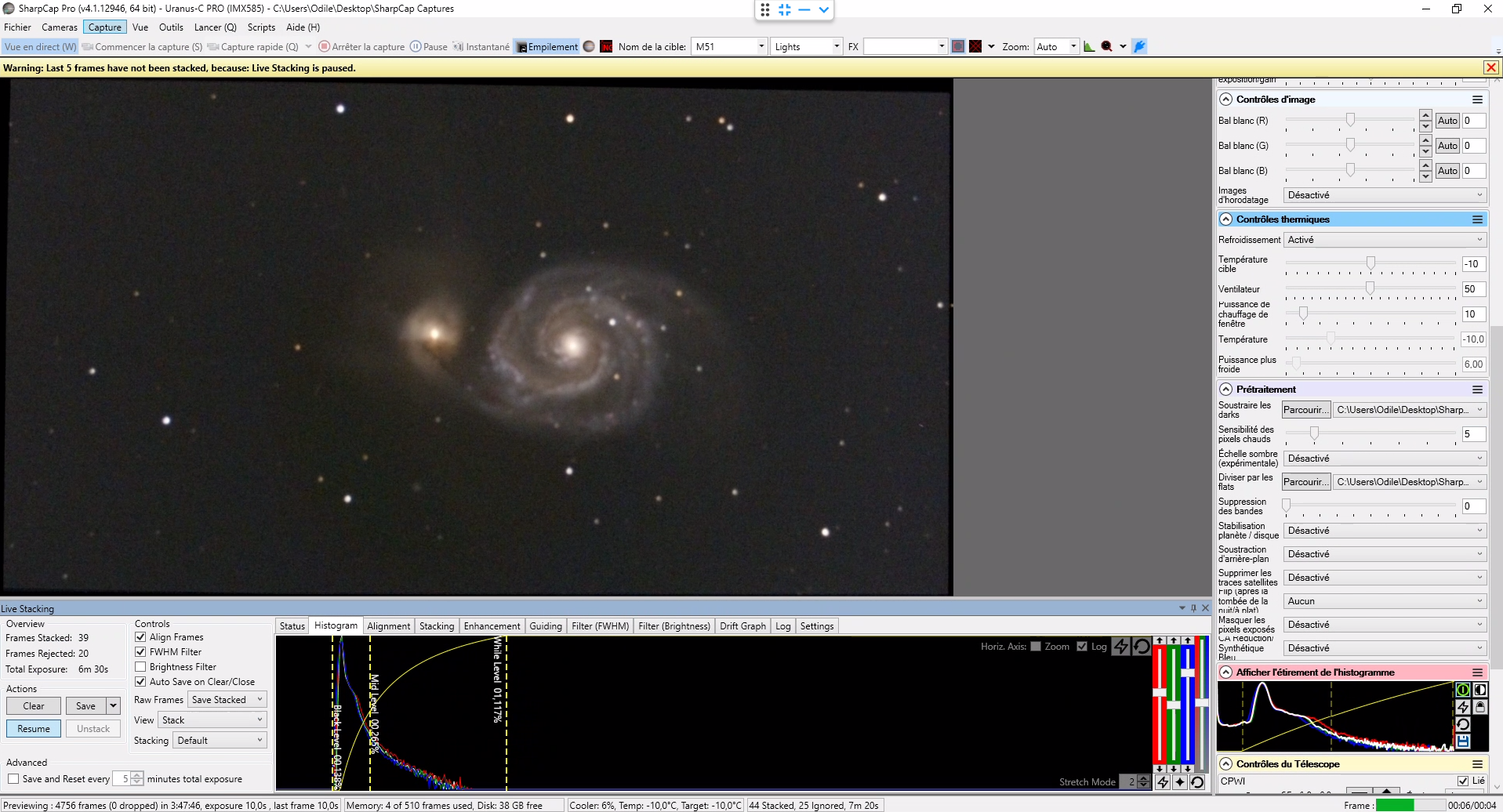Open the green image histogram icon
Screen dimensions: 1503x812
click(1089, 47)
